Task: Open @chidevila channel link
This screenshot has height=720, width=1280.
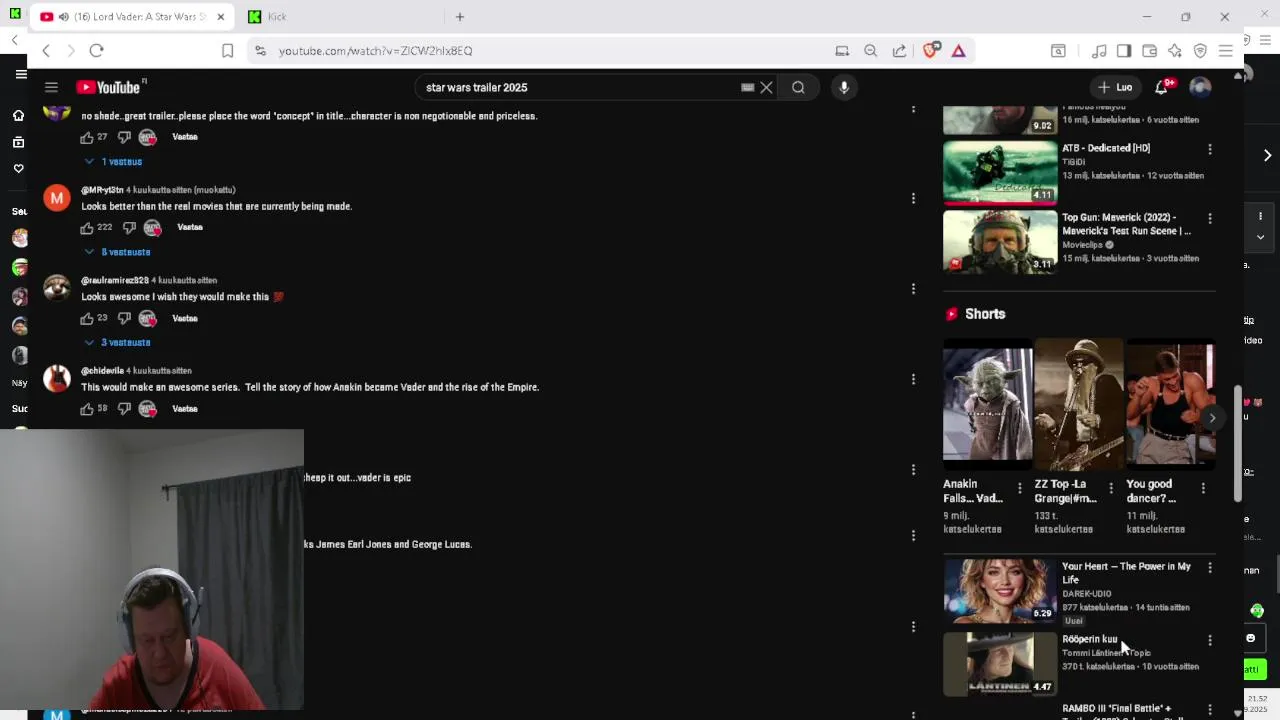Action: click(102, 371)
